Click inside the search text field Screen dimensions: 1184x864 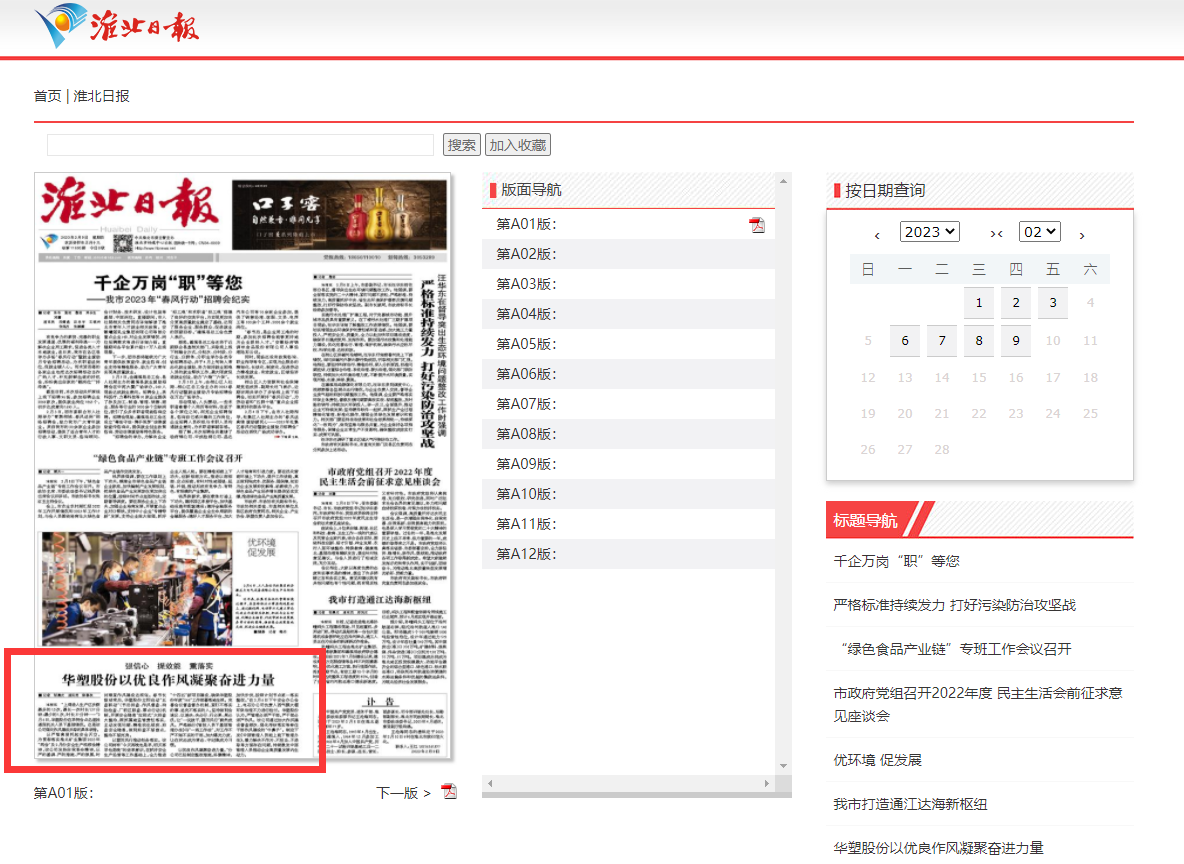[x=240, y=145]
